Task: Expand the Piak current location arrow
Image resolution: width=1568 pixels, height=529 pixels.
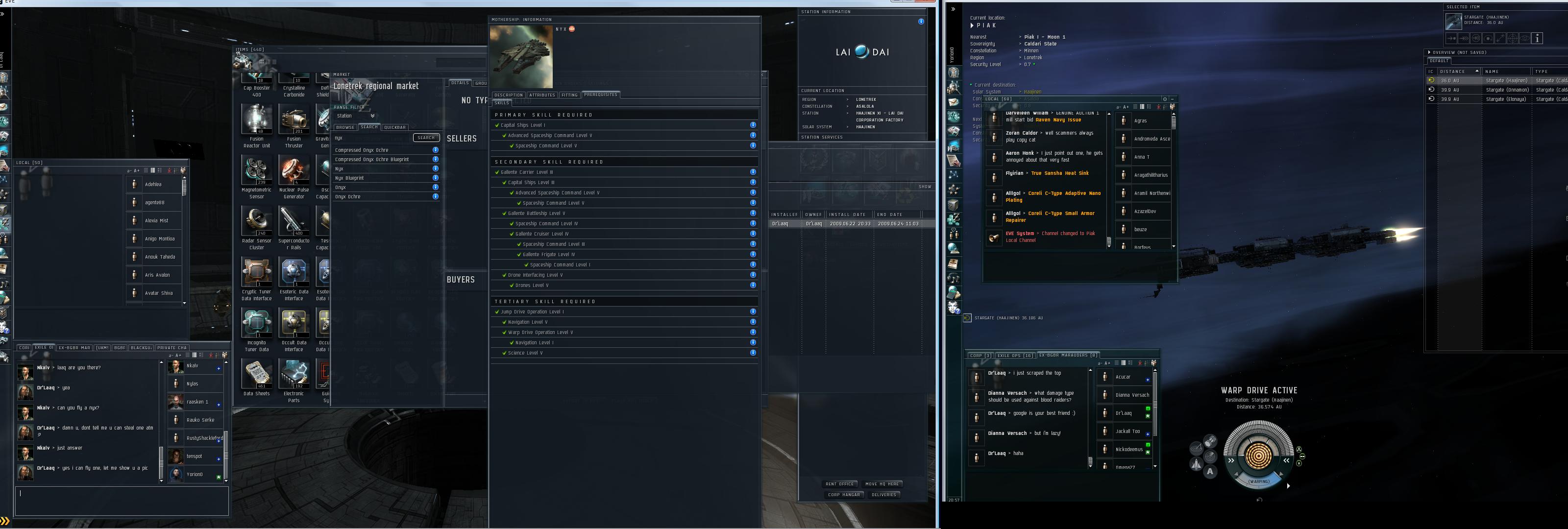Action: click(972, 25)
